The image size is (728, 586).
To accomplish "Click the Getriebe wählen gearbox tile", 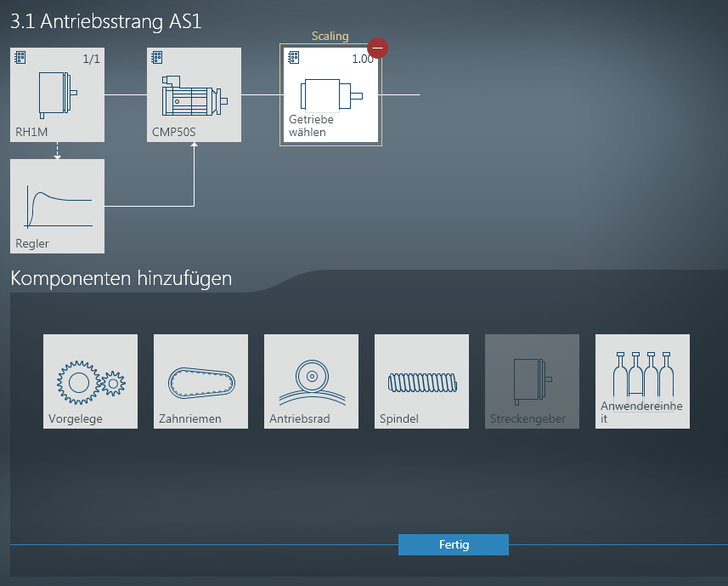I will coord(330,96).
